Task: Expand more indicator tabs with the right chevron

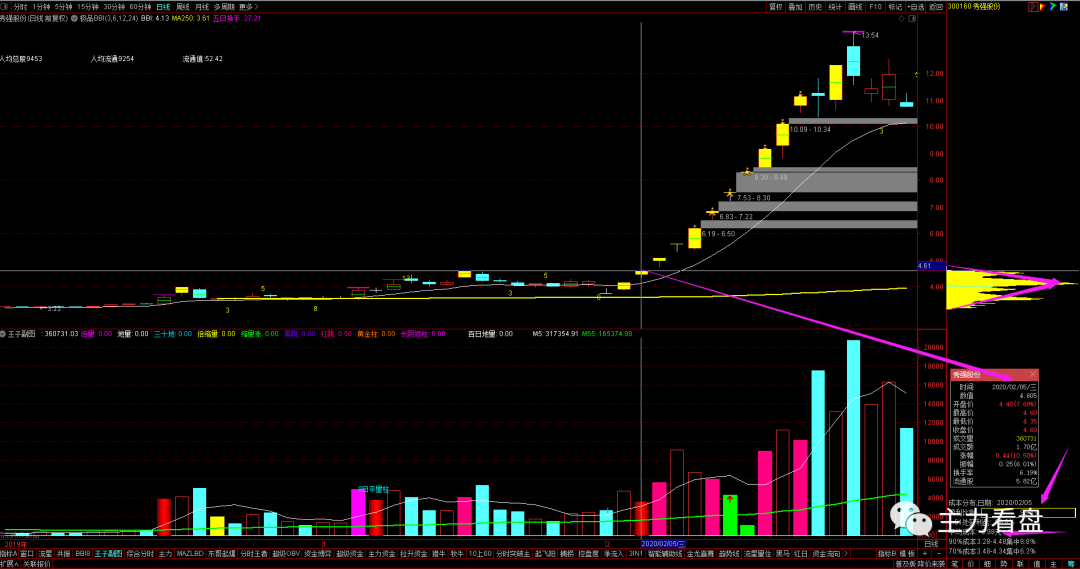Action: coord(846,554)
